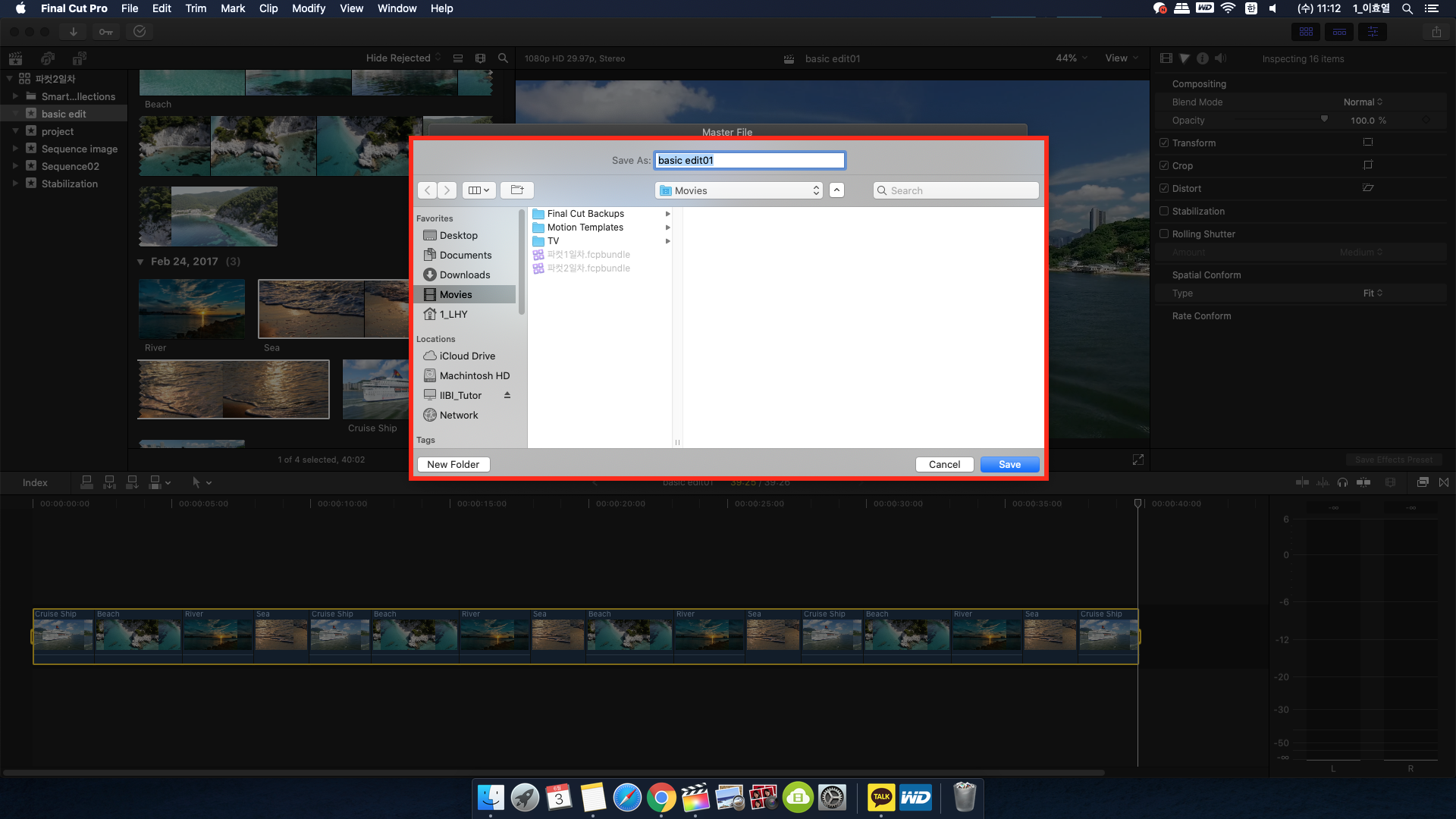The image size is (1456, 819).
Task: Open the Modify menu
Action: [x=308, y=8]
